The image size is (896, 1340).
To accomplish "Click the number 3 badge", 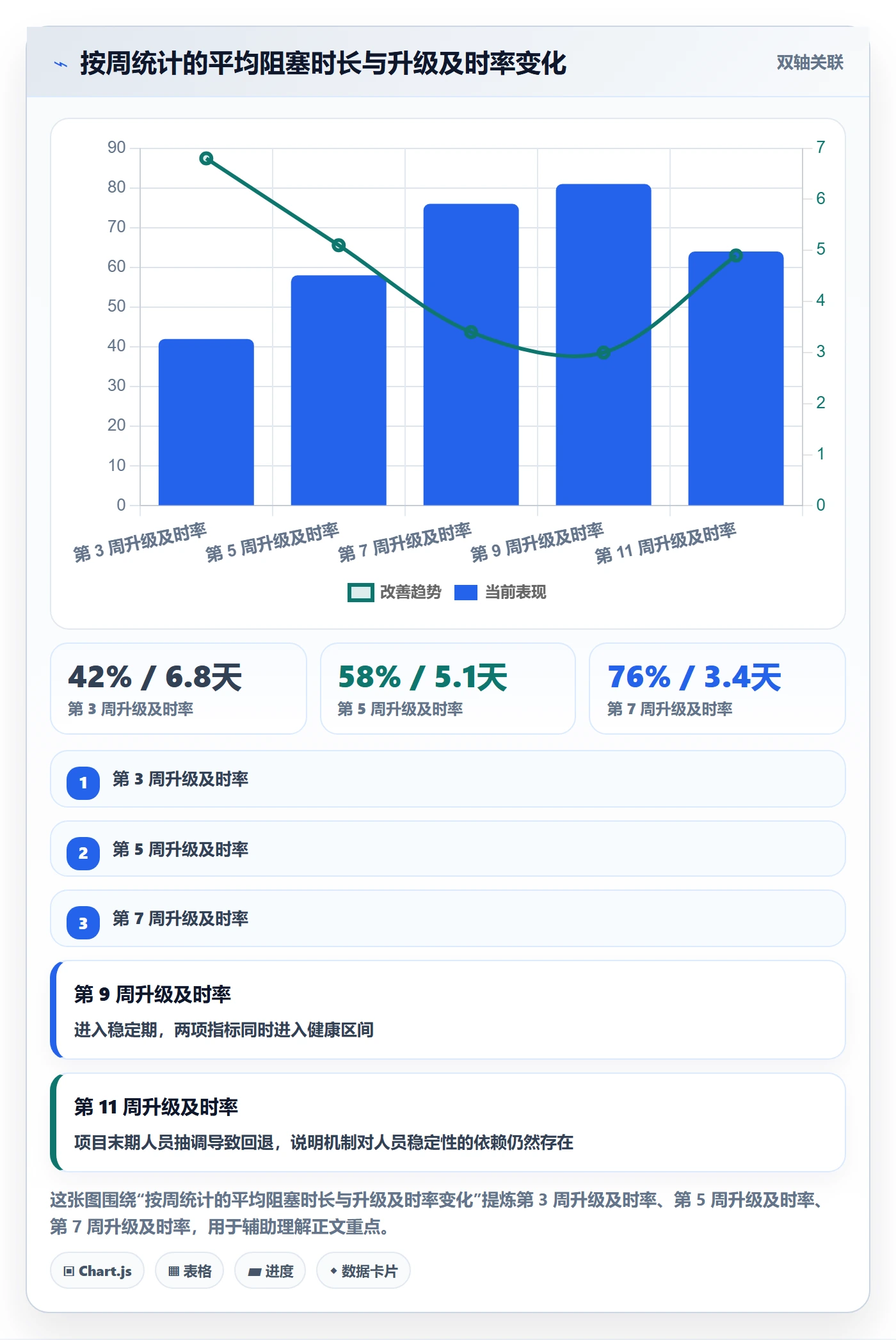I will (83, 923).
